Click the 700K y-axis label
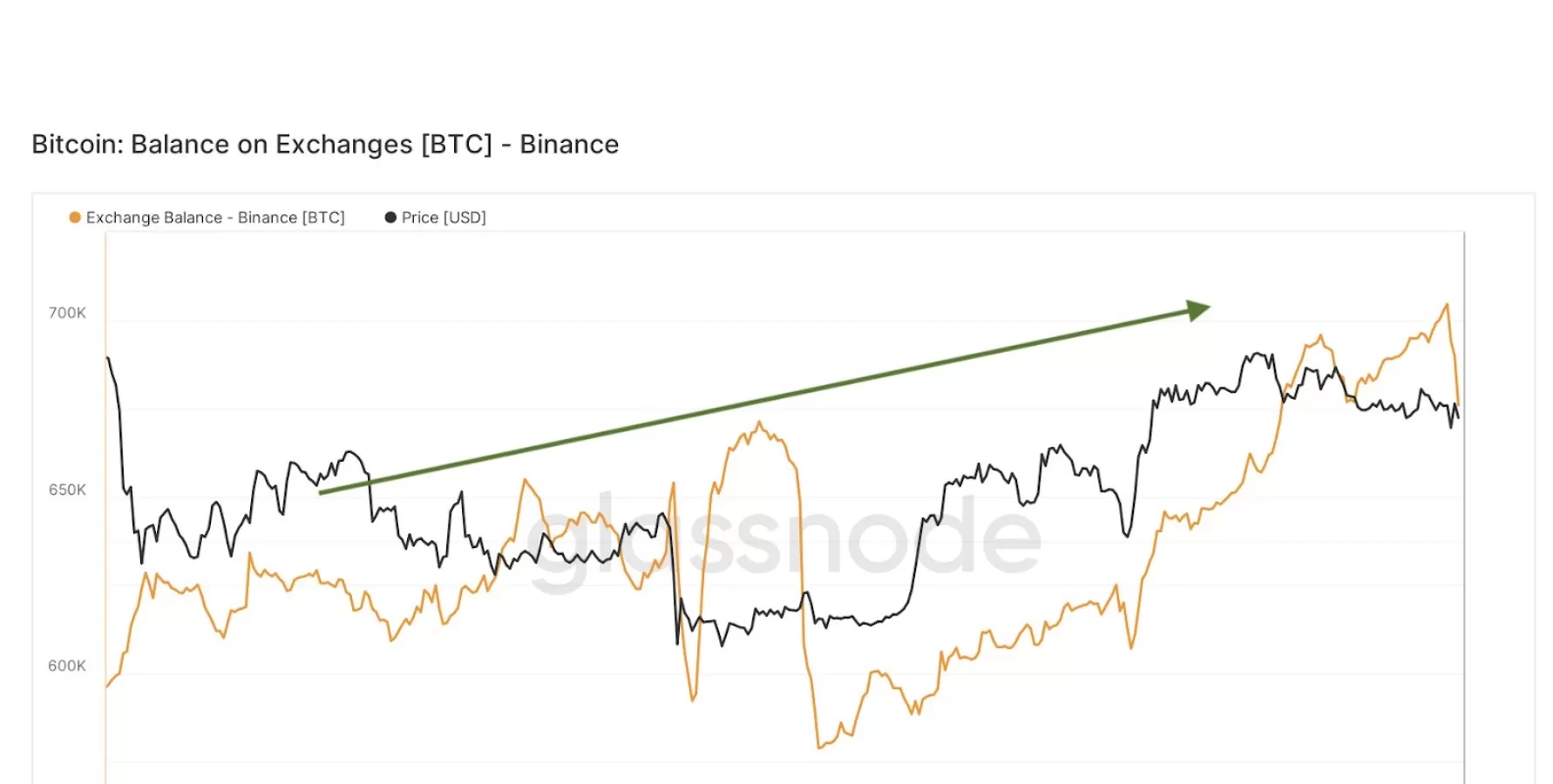Viewport: 1553px width, 784px height. [x=67, y=313]
